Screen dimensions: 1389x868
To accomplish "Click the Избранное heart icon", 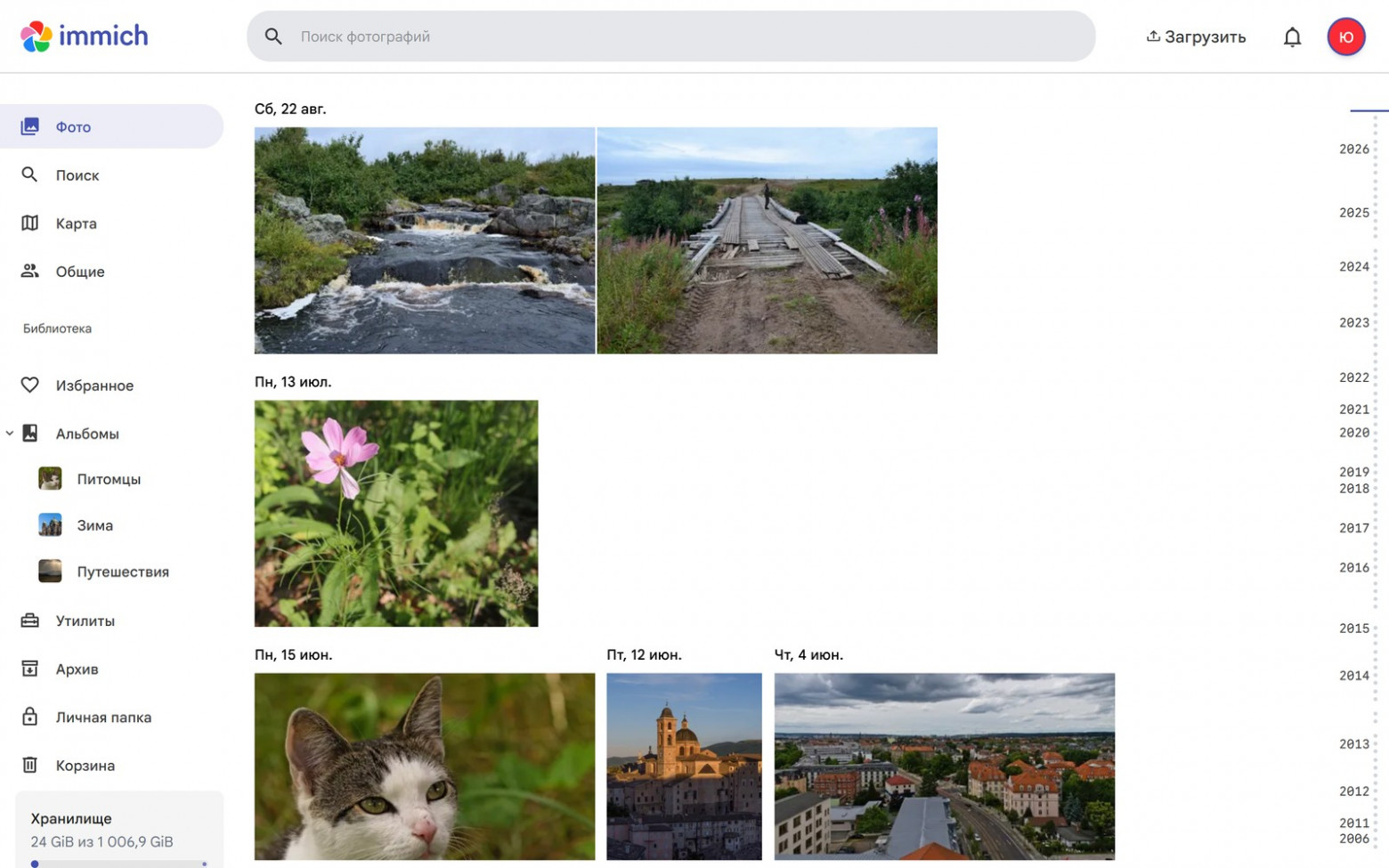I will coord(30,385).
